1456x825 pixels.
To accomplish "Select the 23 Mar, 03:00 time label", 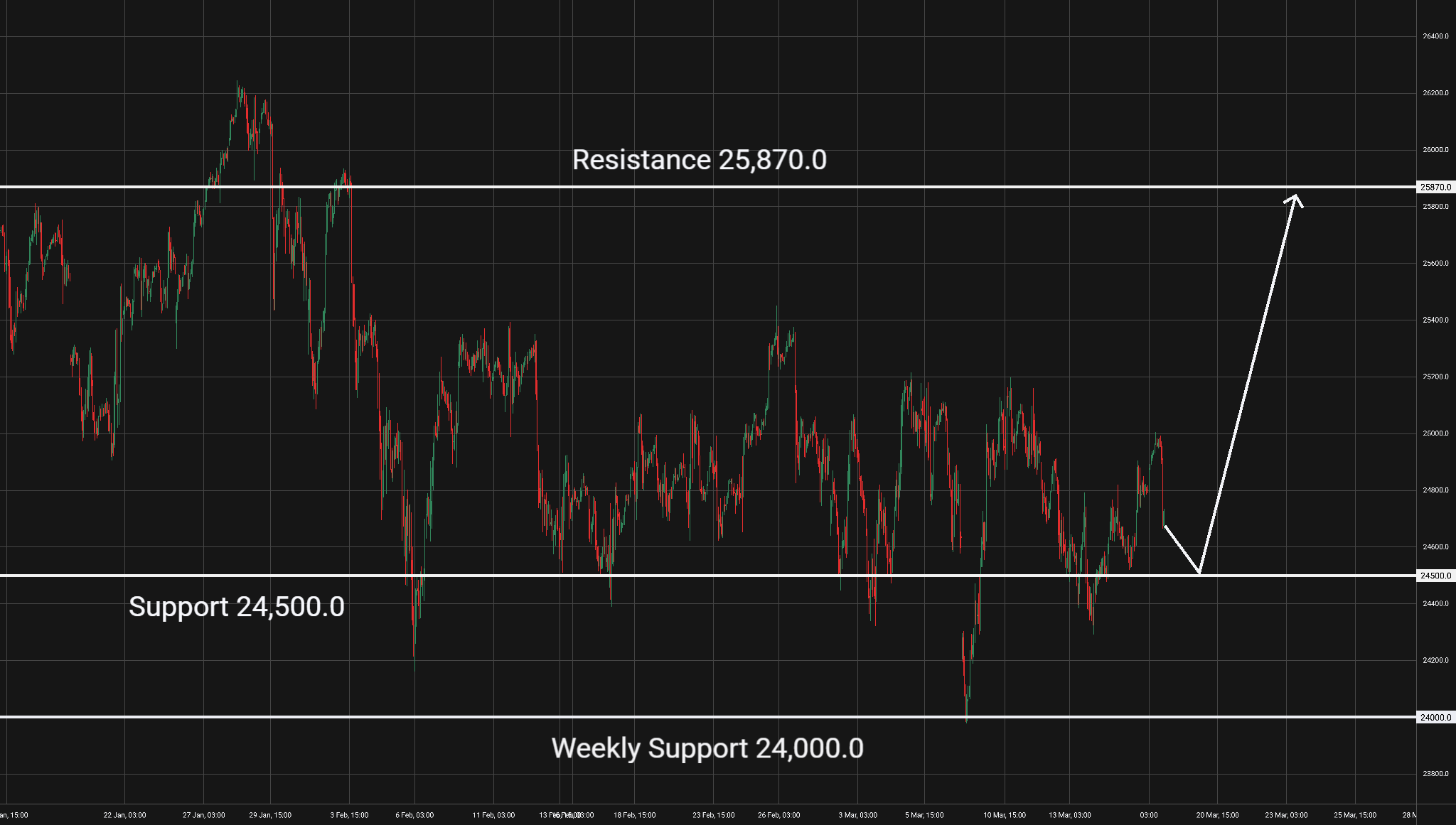I will point(1286,815).
